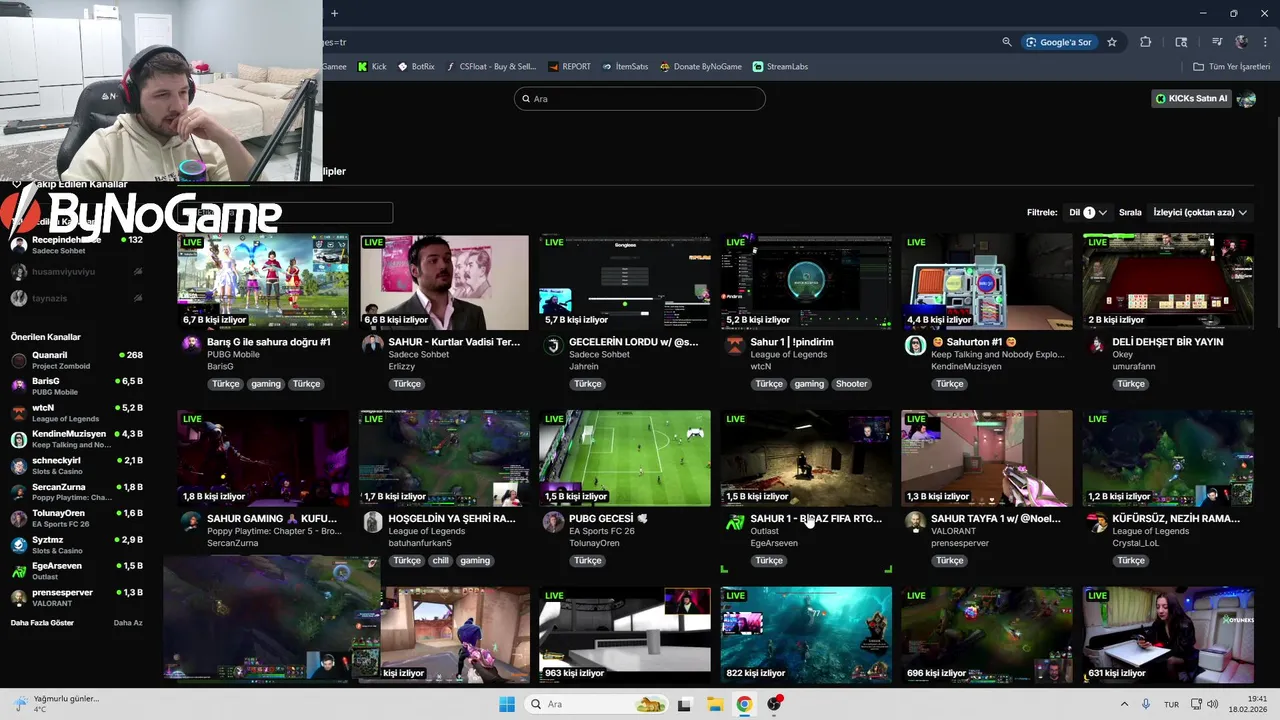Collapse the list with Daha Az
The height and width of the screenshot is (720, 1280).
coord(128,622)
